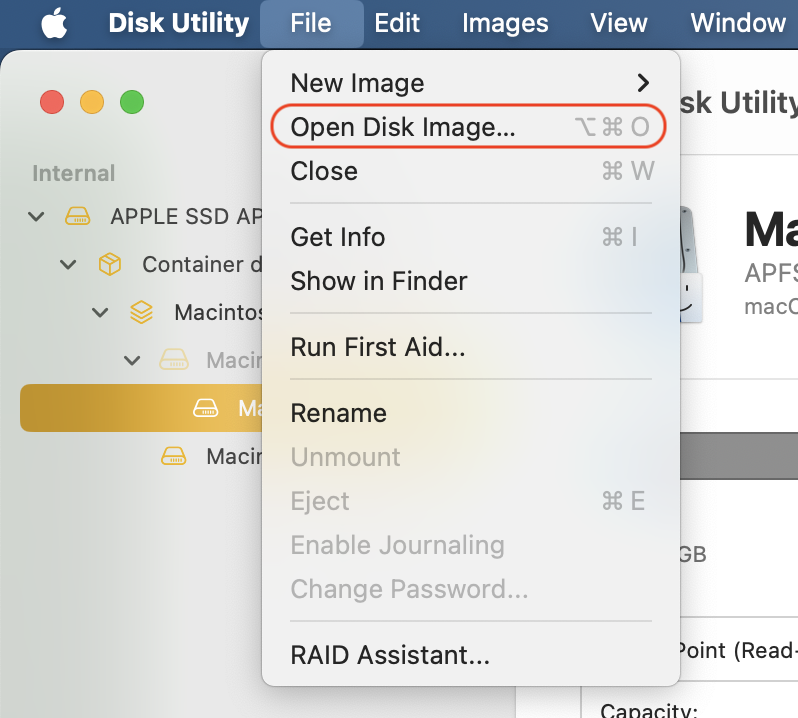Screen dimensions: 798x718
Task: Click the yellow minimize window button
Action: (x=92, y=102)
